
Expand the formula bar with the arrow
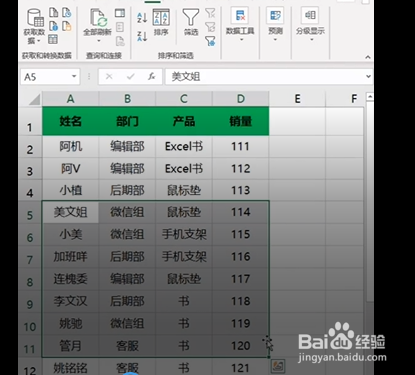point(368,76)
